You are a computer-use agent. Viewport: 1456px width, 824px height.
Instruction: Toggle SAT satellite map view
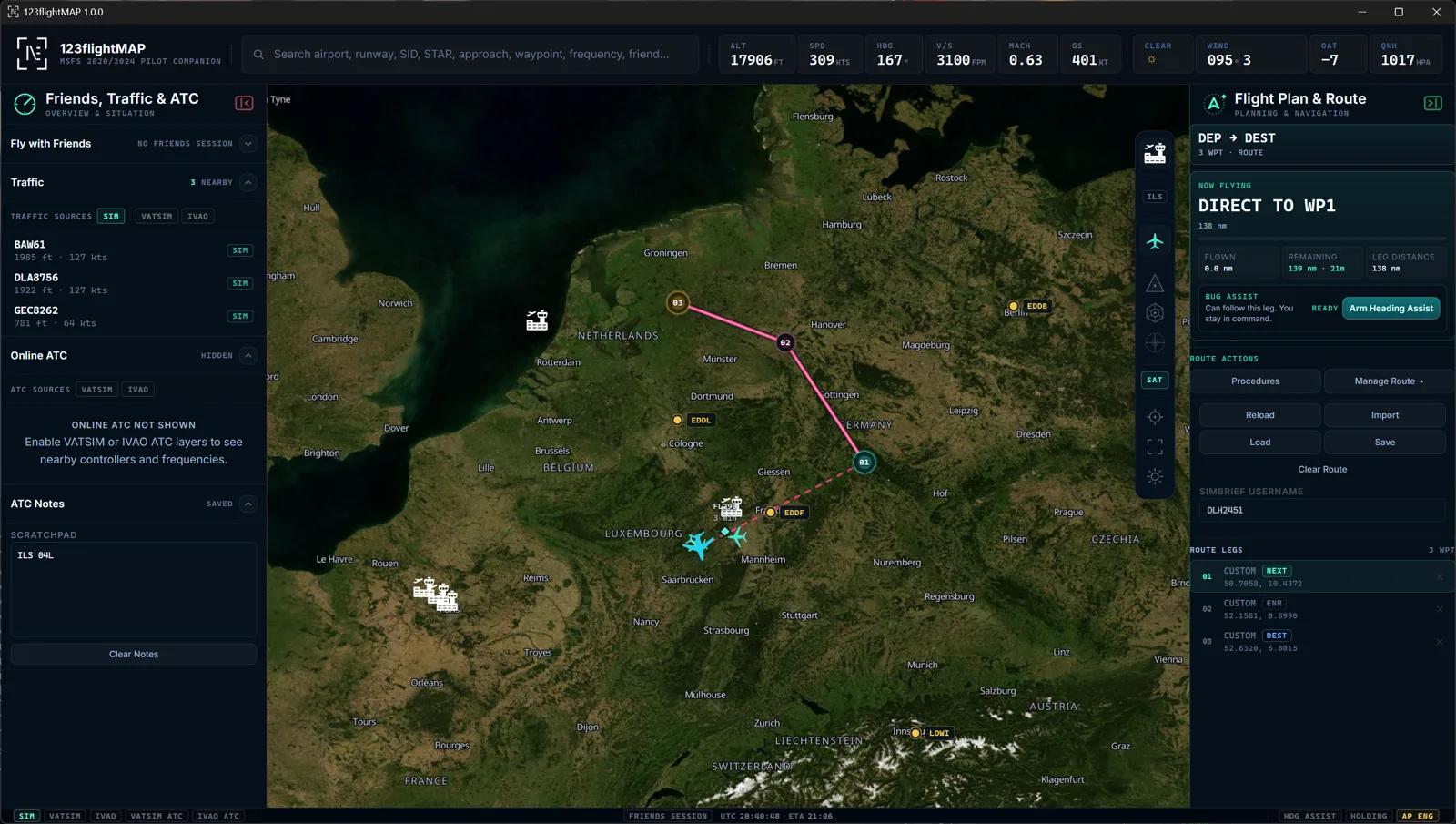tap(1155, 380)
